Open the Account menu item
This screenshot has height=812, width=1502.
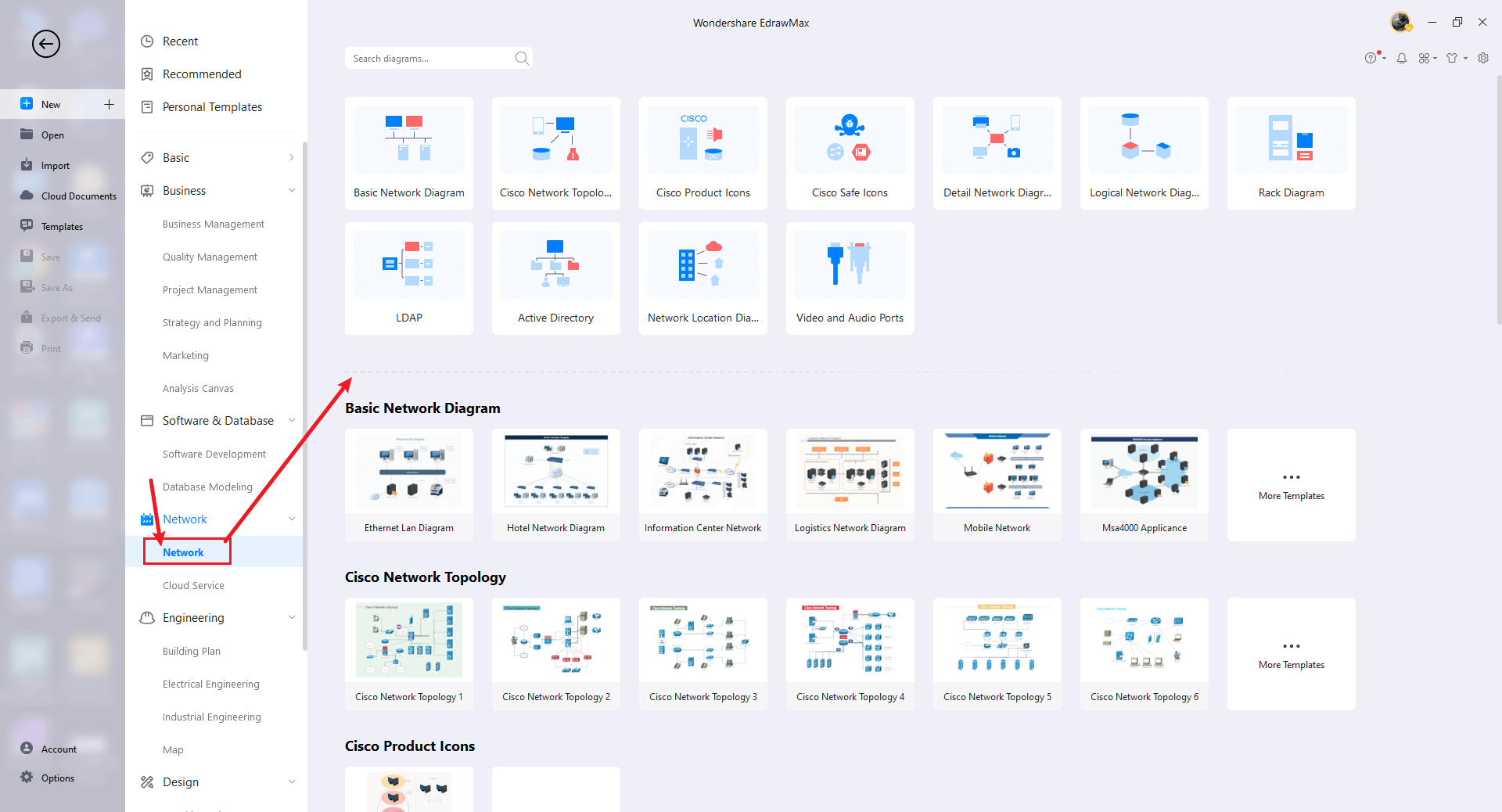click(63, 749)
